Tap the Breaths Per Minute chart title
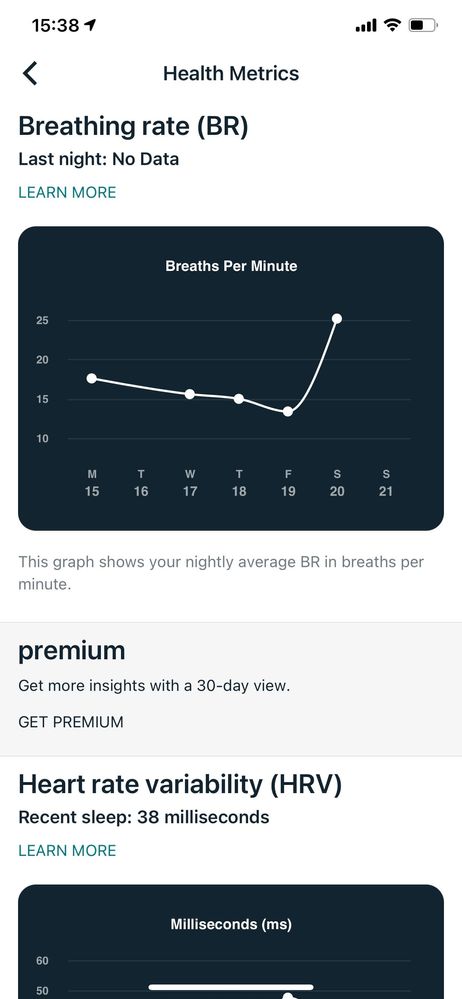Screen dimensions: 462x999 231,266
